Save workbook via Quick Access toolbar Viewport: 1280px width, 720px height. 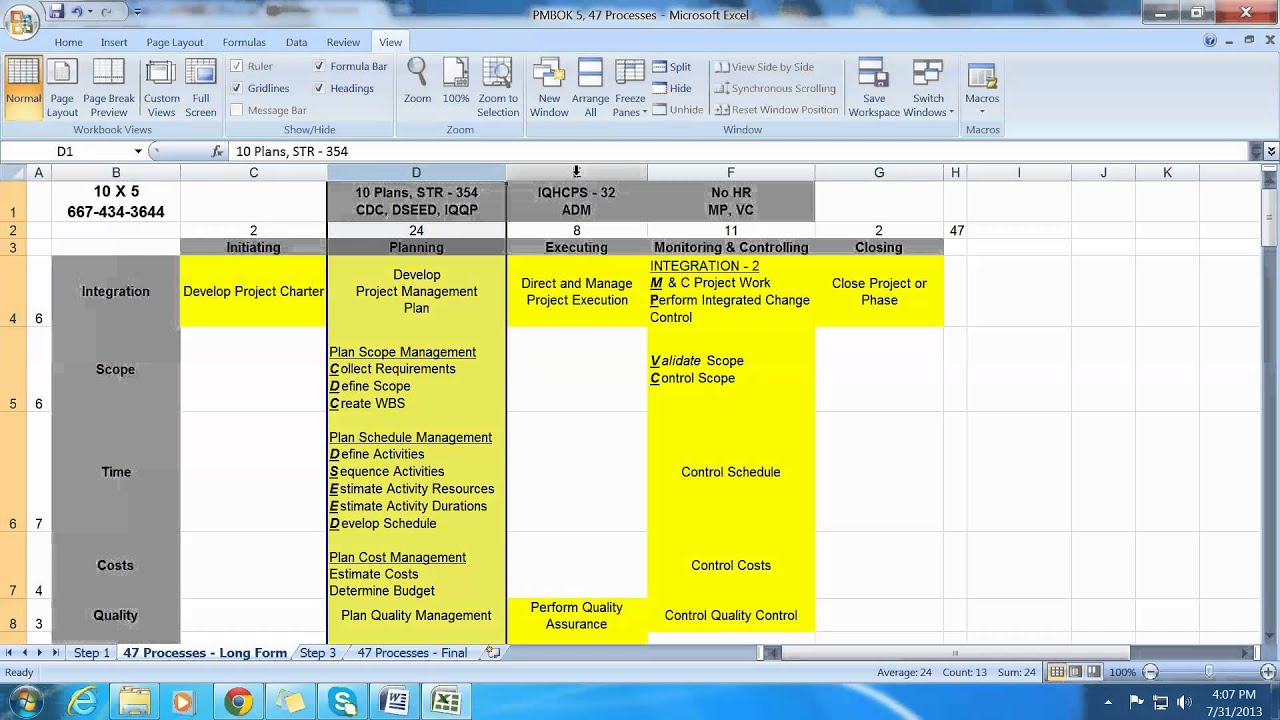(x=57, y=12)
